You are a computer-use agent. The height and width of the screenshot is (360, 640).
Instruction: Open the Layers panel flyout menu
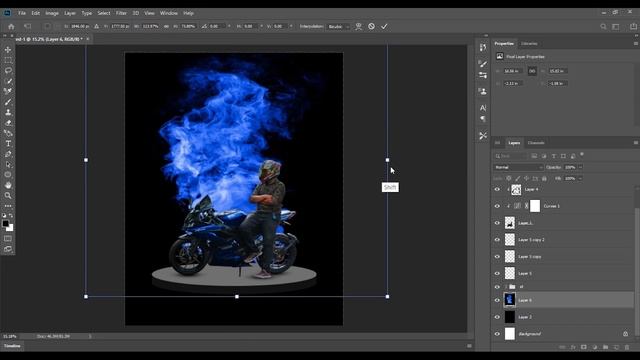(636, 143)
